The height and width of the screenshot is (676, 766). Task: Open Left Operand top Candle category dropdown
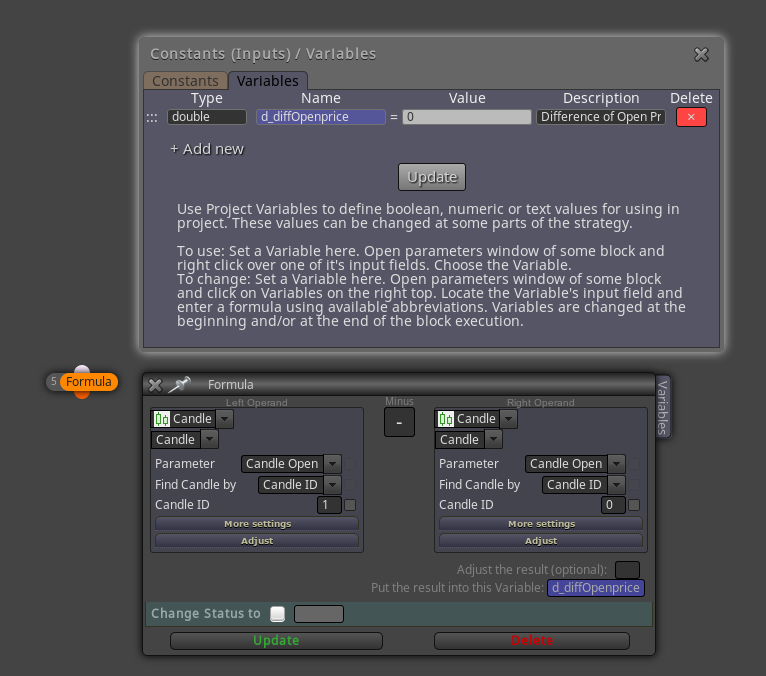[225, 419]
